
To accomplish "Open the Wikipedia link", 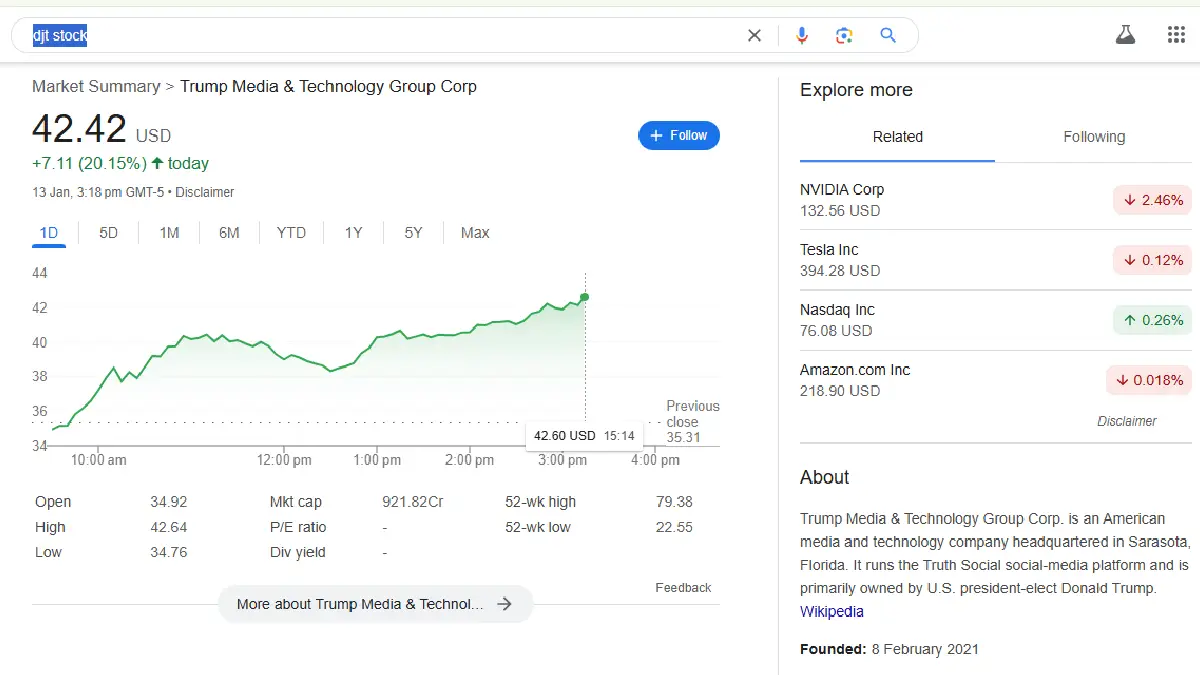I will coord(832,611).
